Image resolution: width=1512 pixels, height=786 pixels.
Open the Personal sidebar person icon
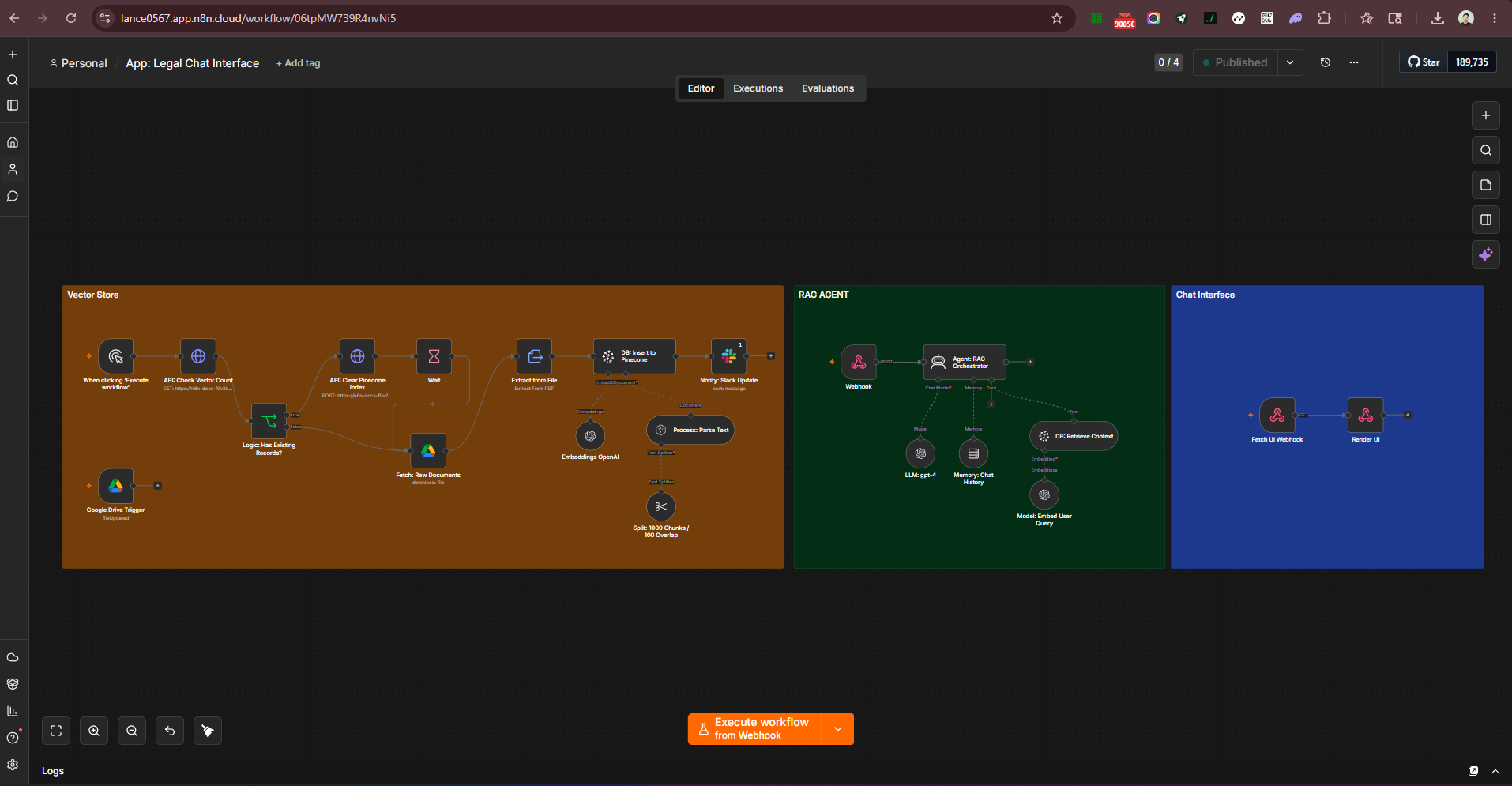point(13,169)
